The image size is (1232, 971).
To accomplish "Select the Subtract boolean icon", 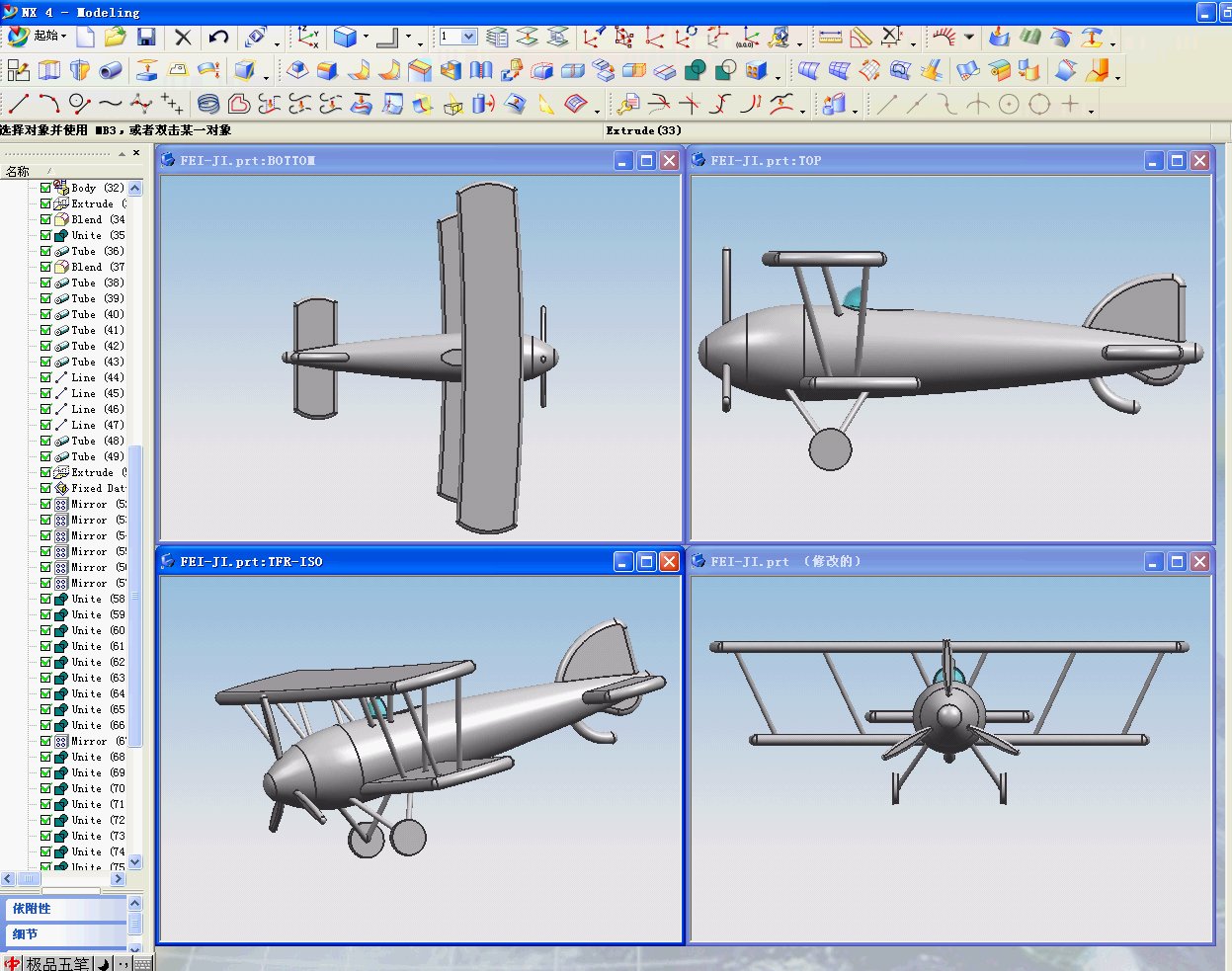I will point(726,70).
